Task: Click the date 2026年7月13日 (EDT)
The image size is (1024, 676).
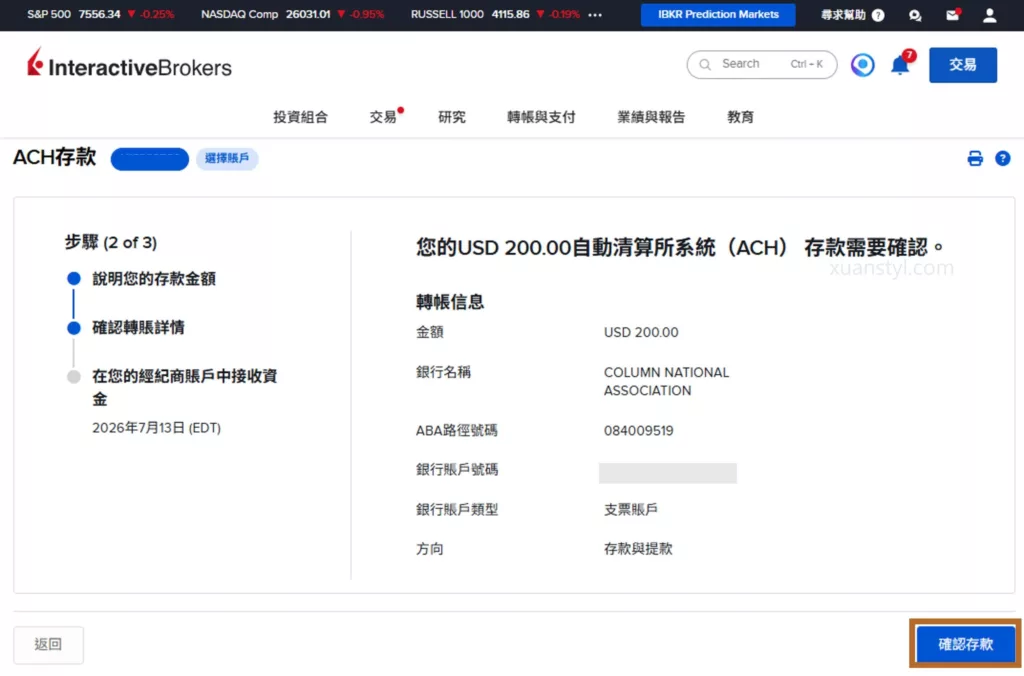Action: pos(156,428)
